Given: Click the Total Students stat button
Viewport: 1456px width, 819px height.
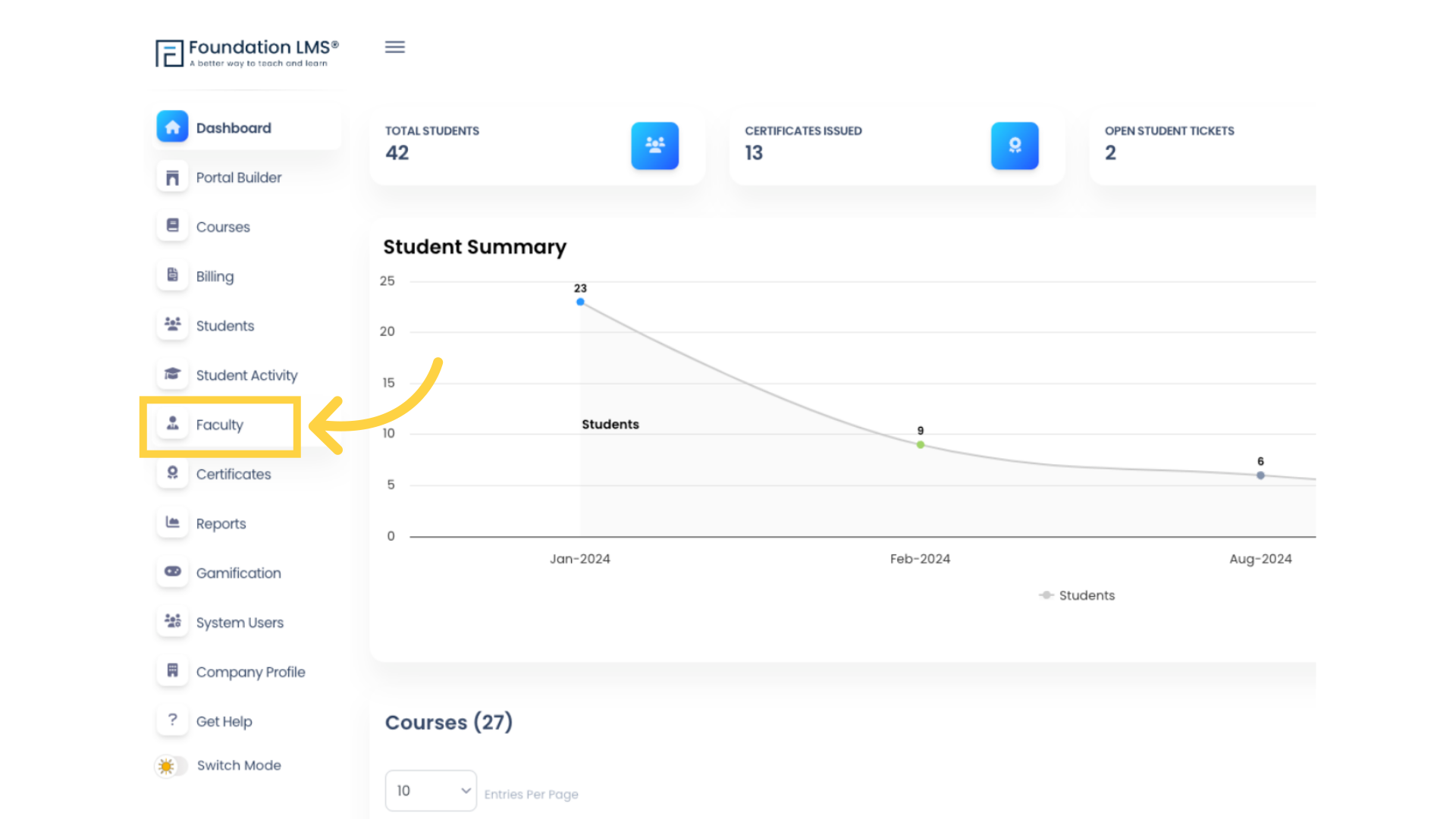Looking at the screenshot, I should click(654, 145).
